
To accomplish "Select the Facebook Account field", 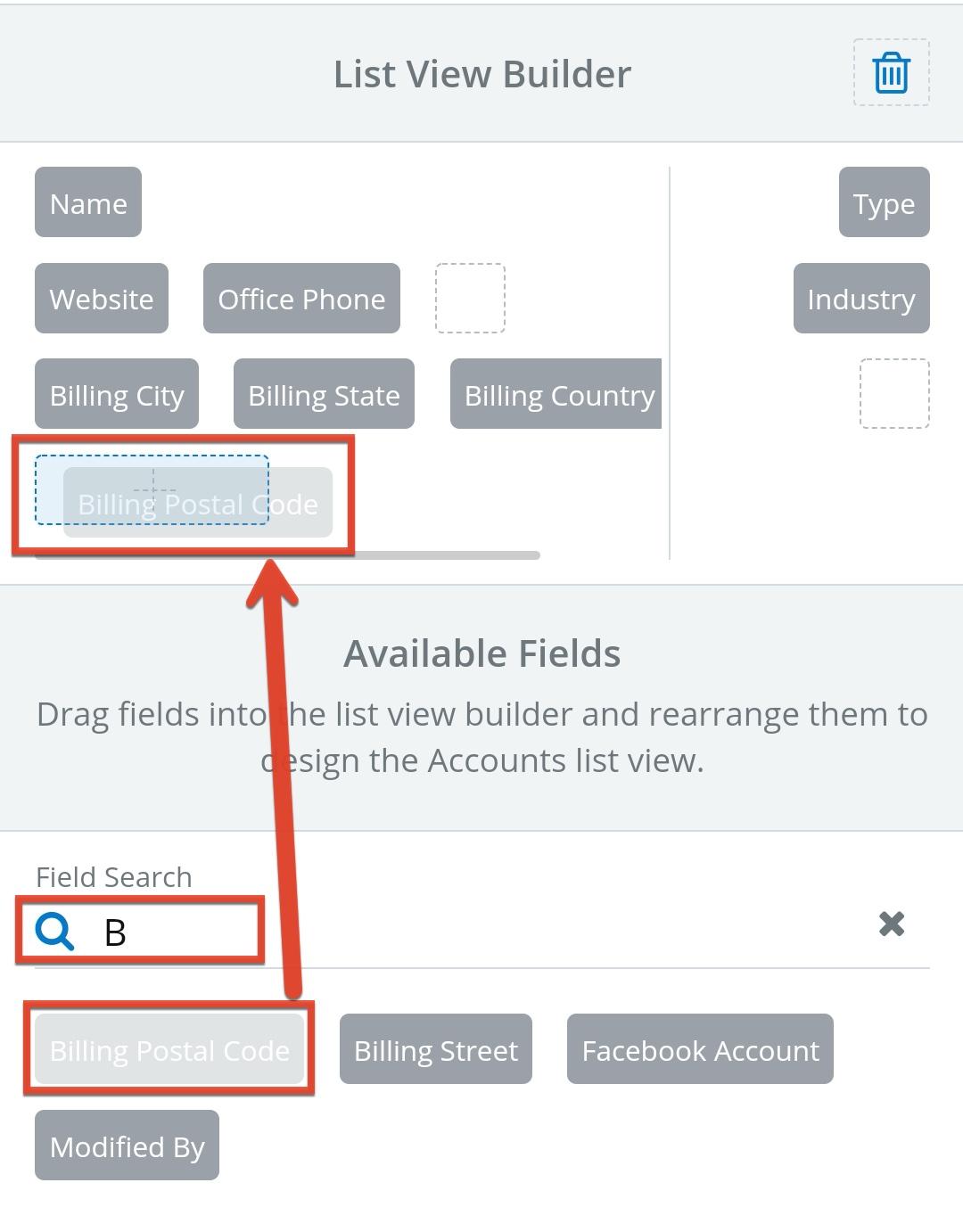I will 699,1049.
